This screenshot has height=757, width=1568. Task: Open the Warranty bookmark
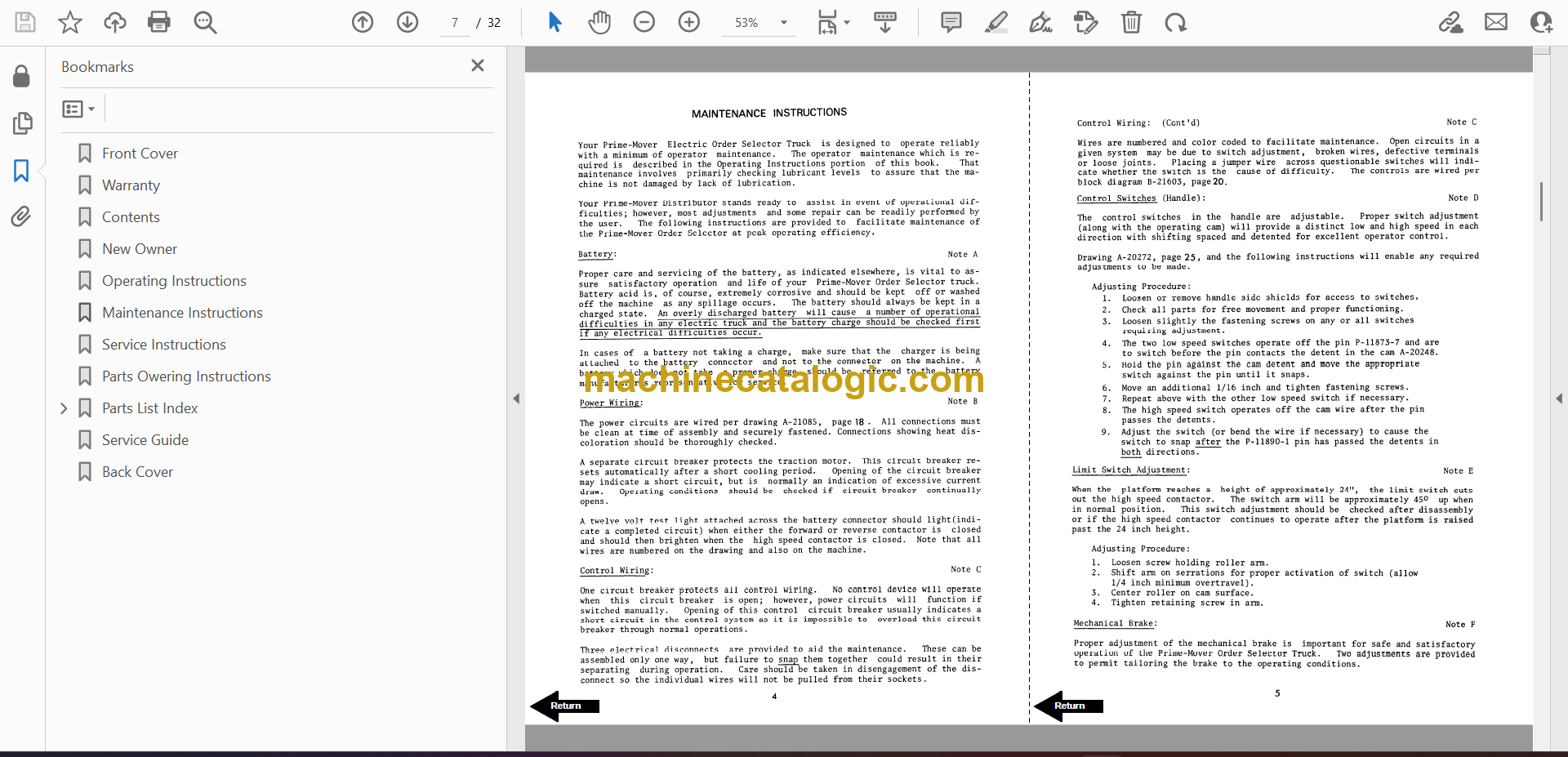click(x=131, y=185)
